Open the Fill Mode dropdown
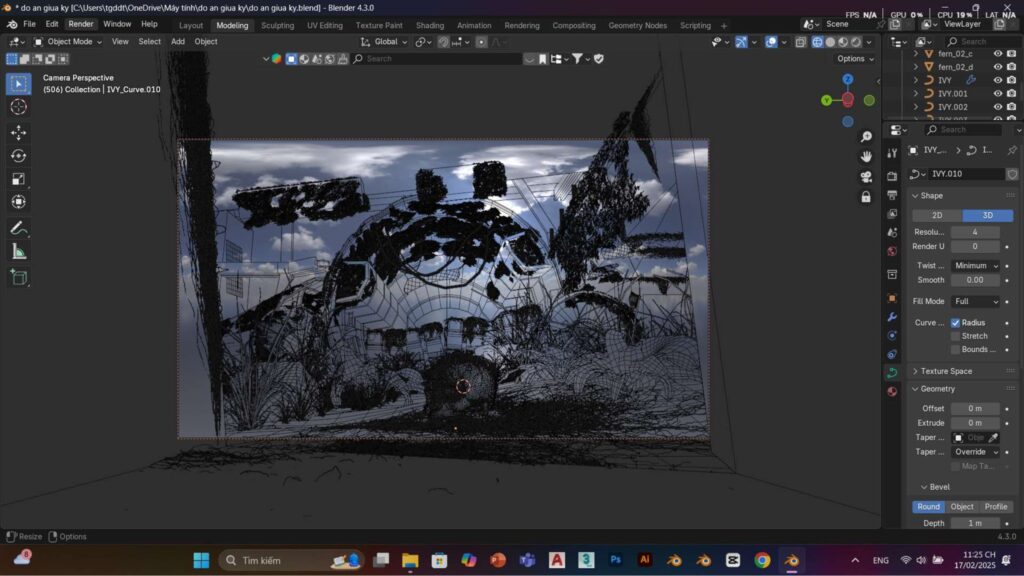 tap(975, 301)
